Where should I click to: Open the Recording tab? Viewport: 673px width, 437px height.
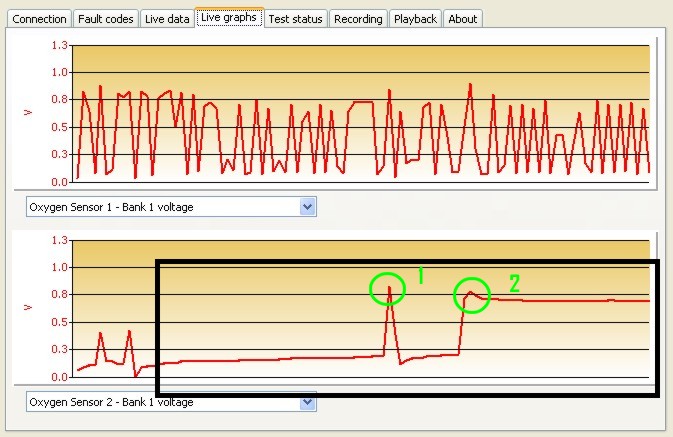pos(358,19)
